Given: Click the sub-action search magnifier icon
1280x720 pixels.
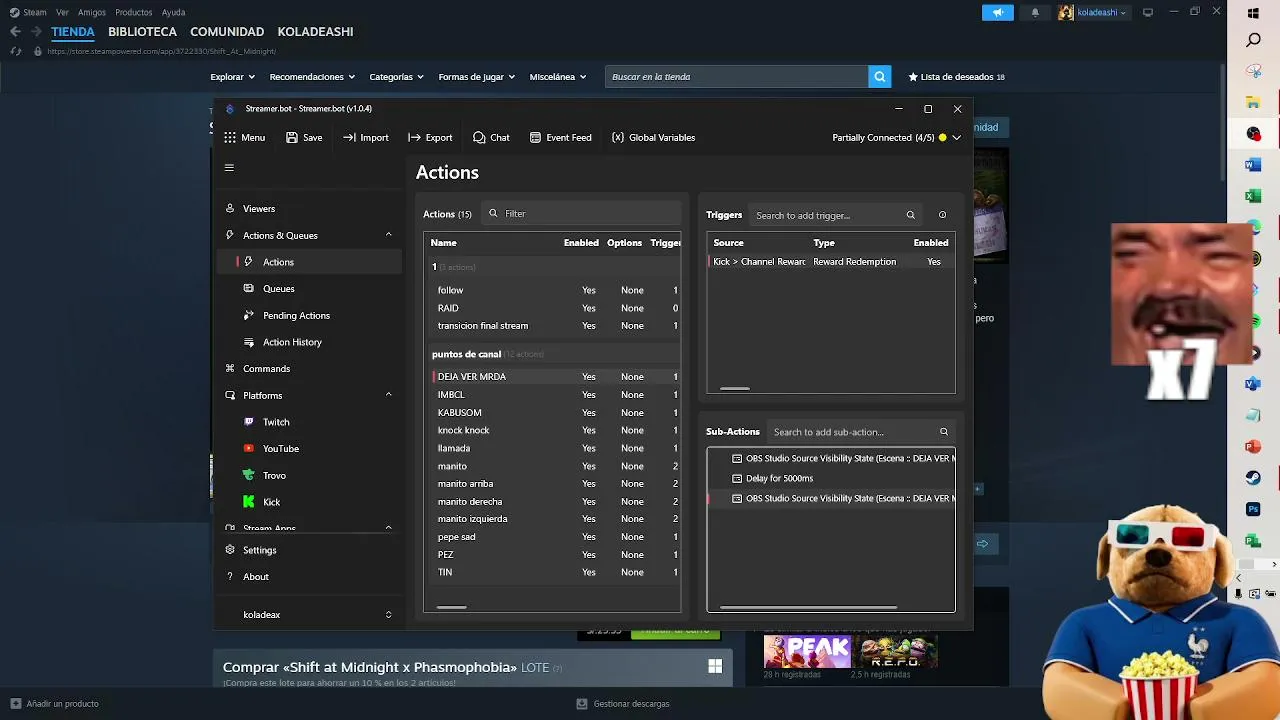Looking at the screenshot, I should [x=943, y=432].
